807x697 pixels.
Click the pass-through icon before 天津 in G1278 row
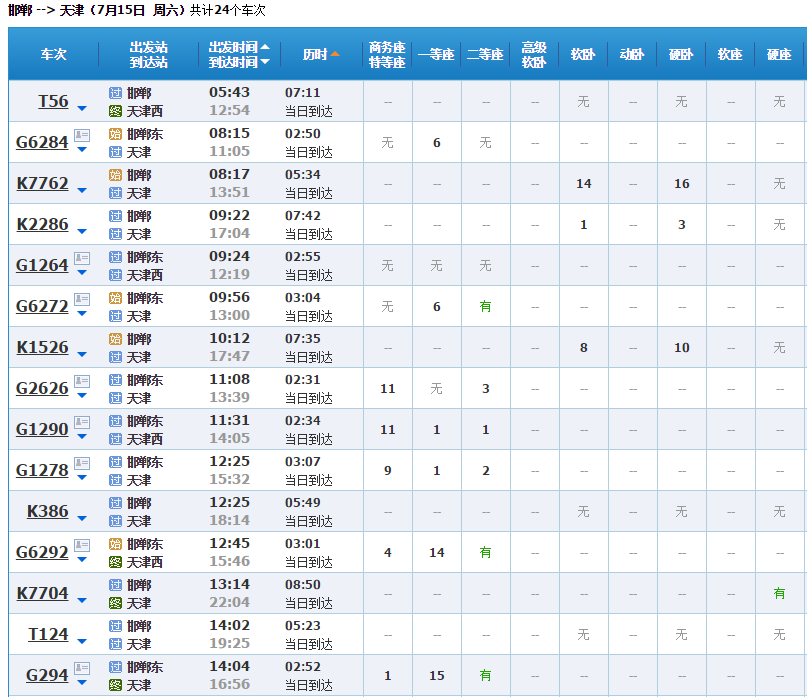115,480
